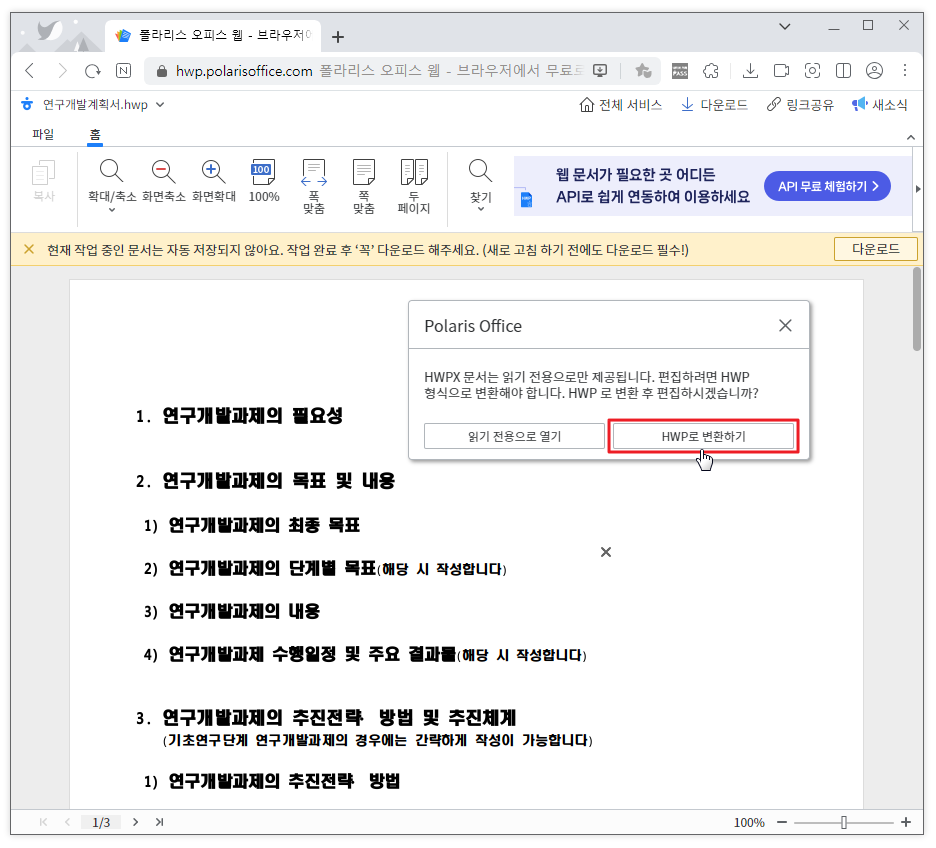This screenshot has width=936, height=848.
Task: Select 폭 맞춤 fit width tool
Action: coord(314,186)
